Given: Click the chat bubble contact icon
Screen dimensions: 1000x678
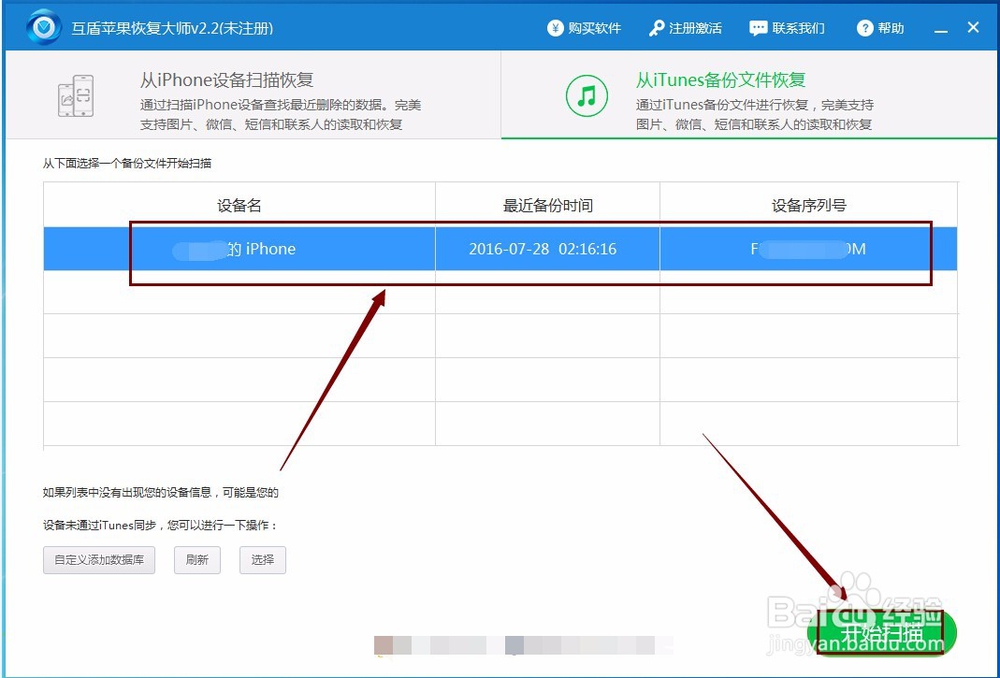Looking at the screenshot, I should click(x=758, y=29).
